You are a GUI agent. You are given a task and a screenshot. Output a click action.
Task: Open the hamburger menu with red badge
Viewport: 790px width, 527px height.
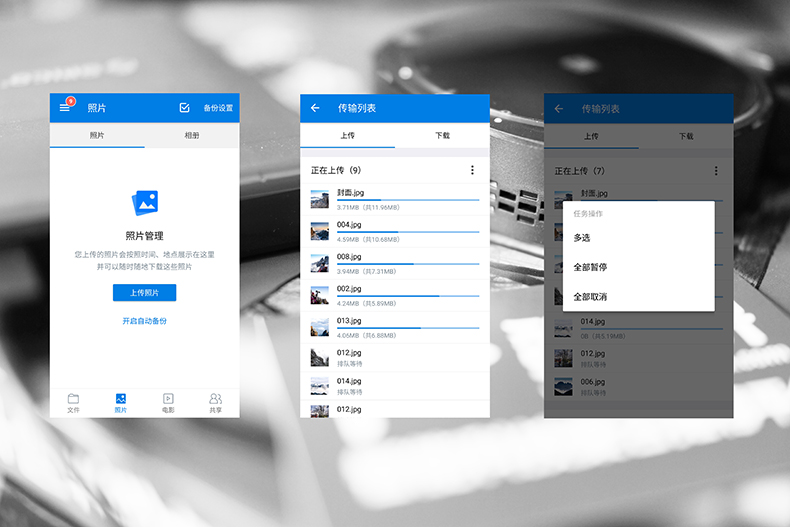pyautogui.click(x=65, y=108)
